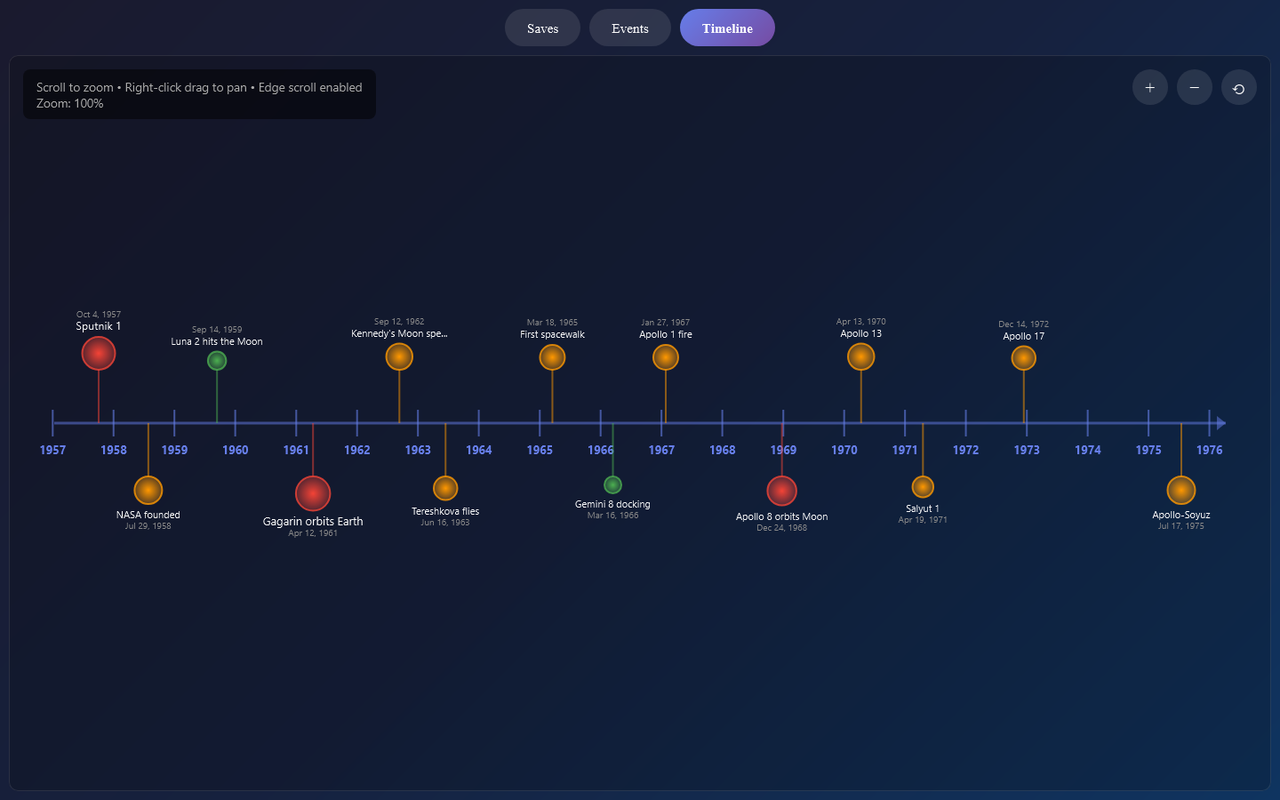The width and height of the screenshot is (1280, 800).
Task: Click the zoom in plus button
Action: click(x=1150, y=88)
